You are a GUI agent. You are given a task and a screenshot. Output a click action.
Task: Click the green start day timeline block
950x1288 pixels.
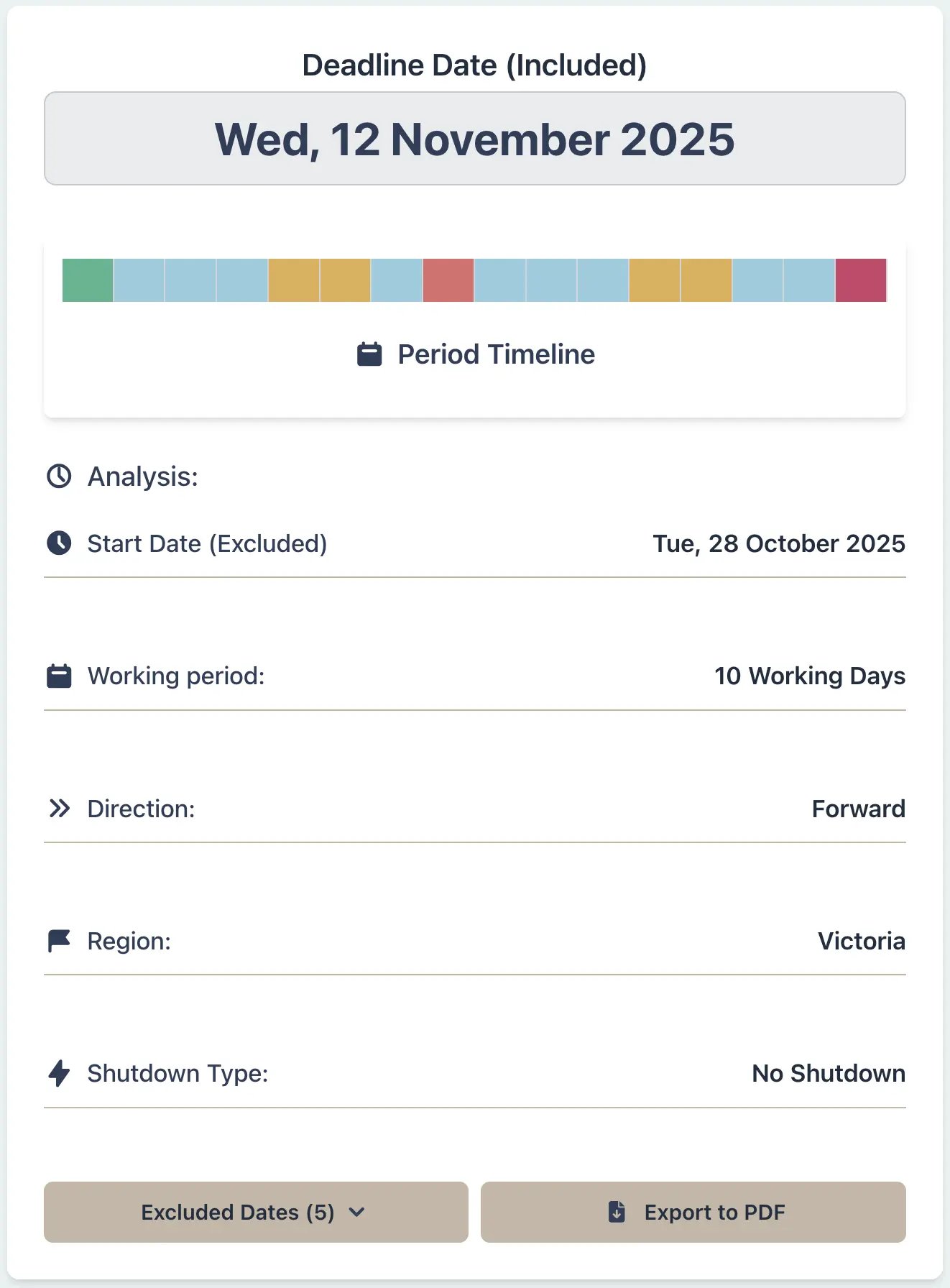(88, 280)
